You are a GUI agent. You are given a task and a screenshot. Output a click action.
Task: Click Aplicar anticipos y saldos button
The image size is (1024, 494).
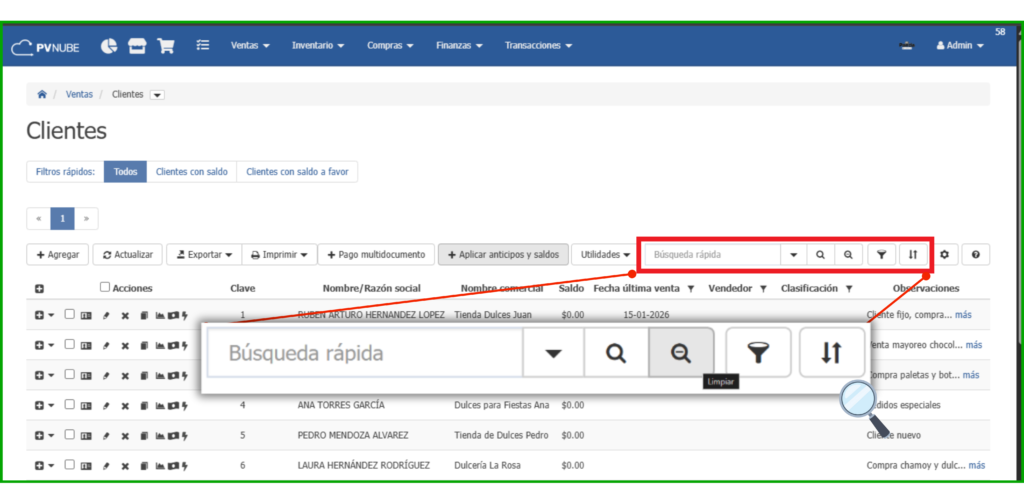[x=503, y=255]
